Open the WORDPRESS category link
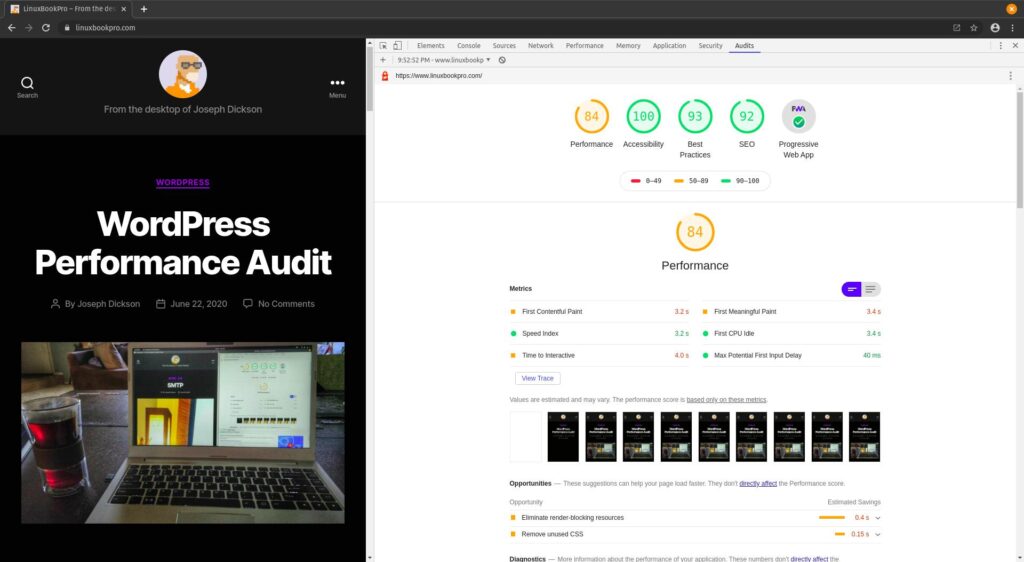The image size is (1024, 562). click(183, 183)
